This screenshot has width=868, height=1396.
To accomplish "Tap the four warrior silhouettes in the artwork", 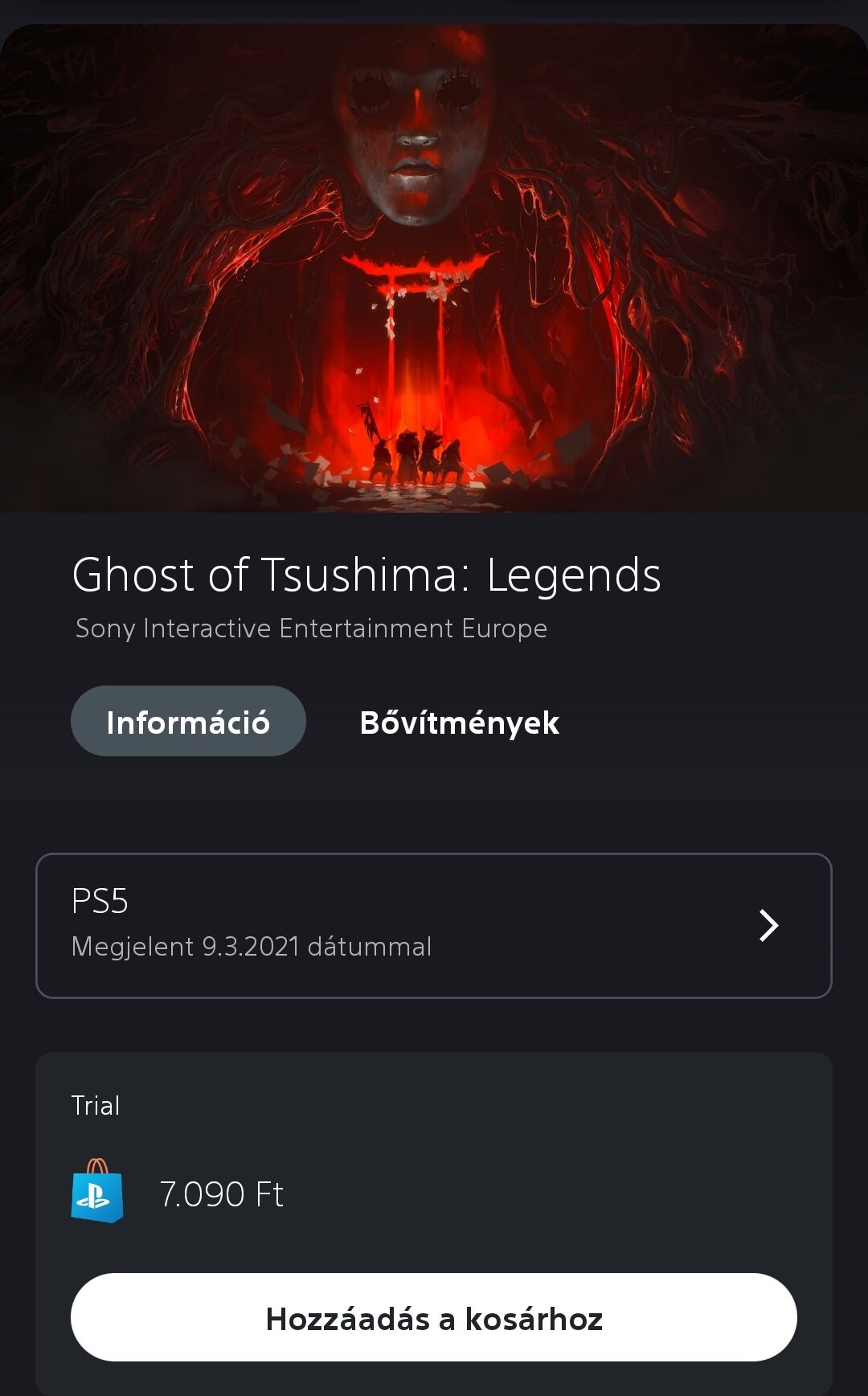I will click(x=416, y=456).
